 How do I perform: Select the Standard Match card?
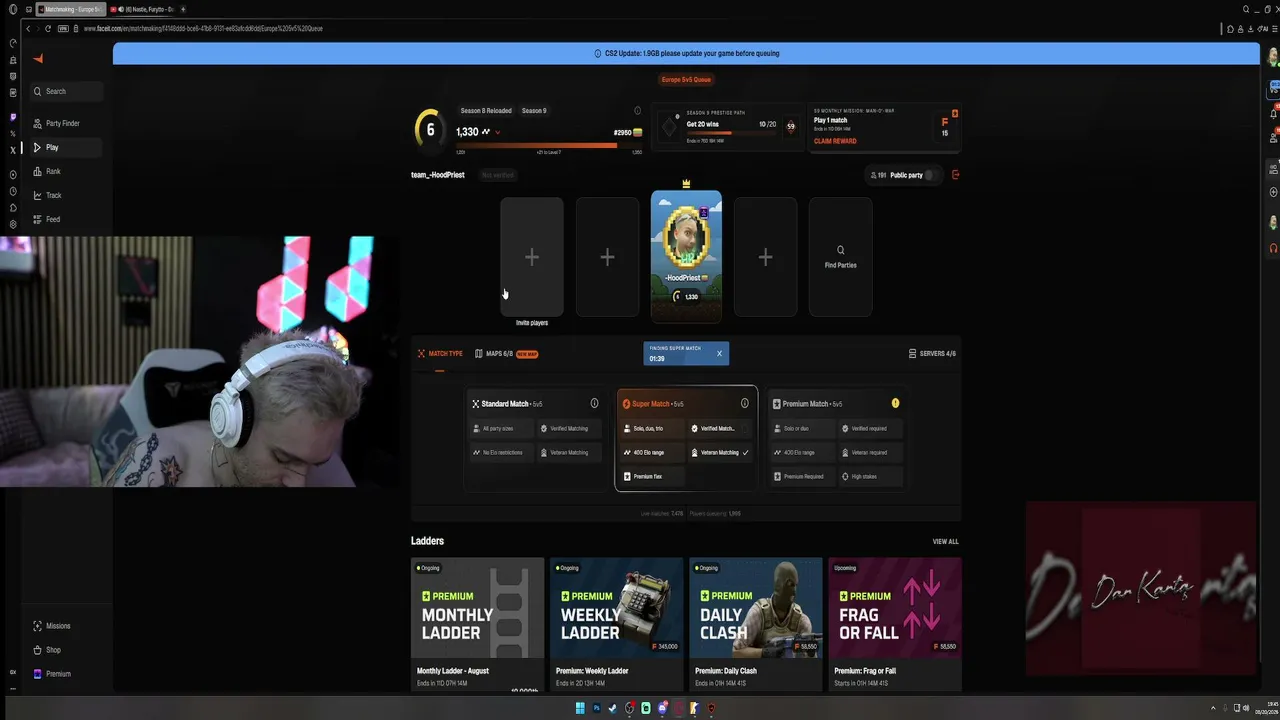point(535,439)
